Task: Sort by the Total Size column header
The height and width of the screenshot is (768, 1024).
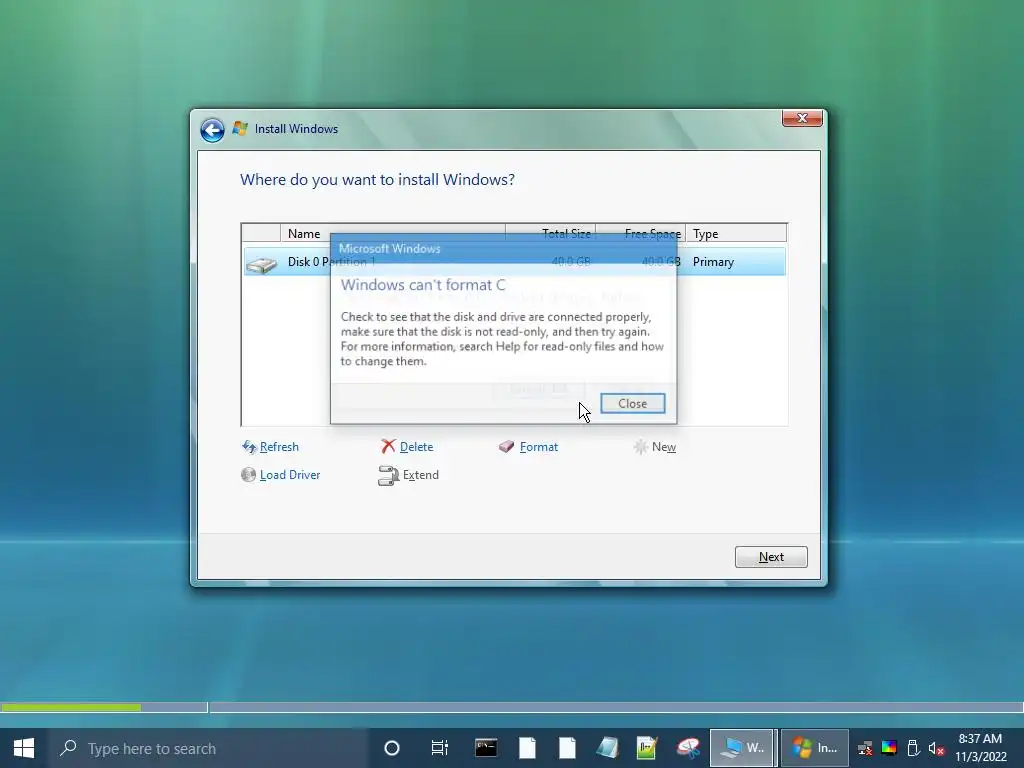Action: tap(550, 233)
